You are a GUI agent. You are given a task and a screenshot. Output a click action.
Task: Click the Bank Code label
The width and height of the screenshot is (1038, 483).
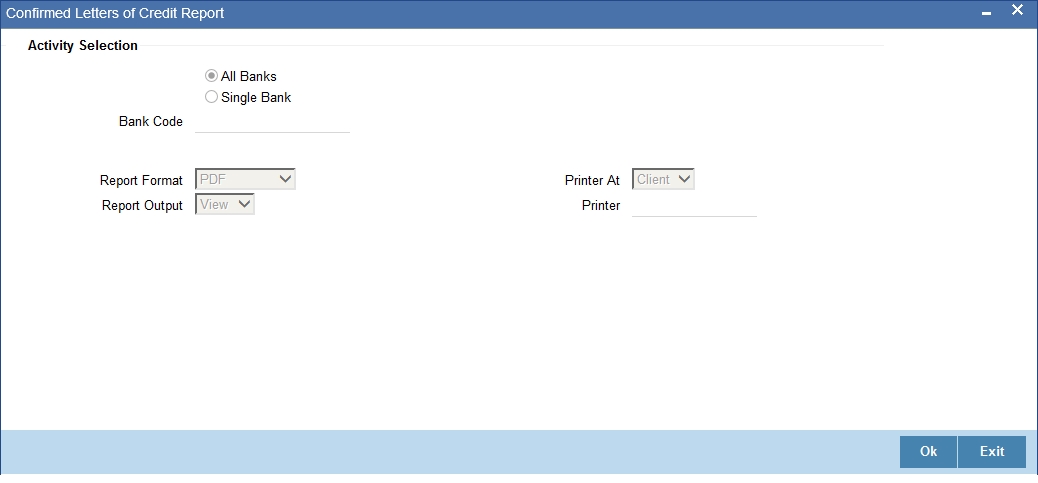151,122
